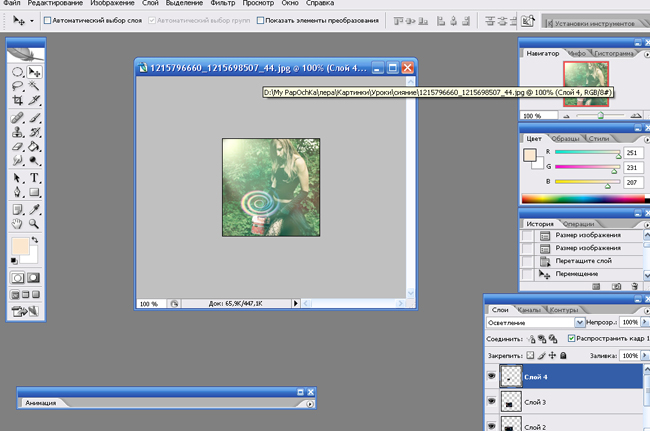650x431 pixels.
Task: Click the Перетащите слой history state
Action: [x=583, y=261]
